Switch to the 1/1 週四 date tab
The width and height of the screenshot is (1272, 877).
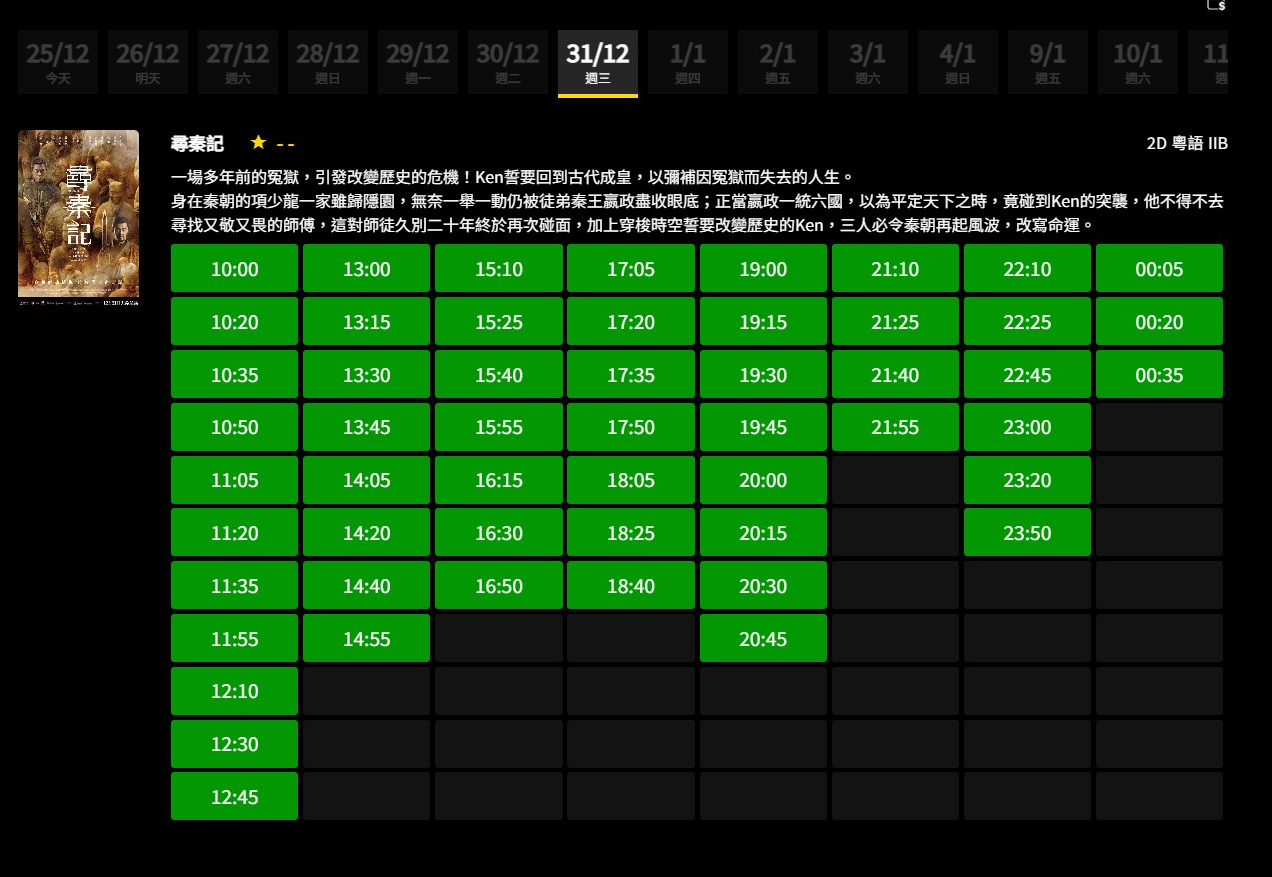688,61
